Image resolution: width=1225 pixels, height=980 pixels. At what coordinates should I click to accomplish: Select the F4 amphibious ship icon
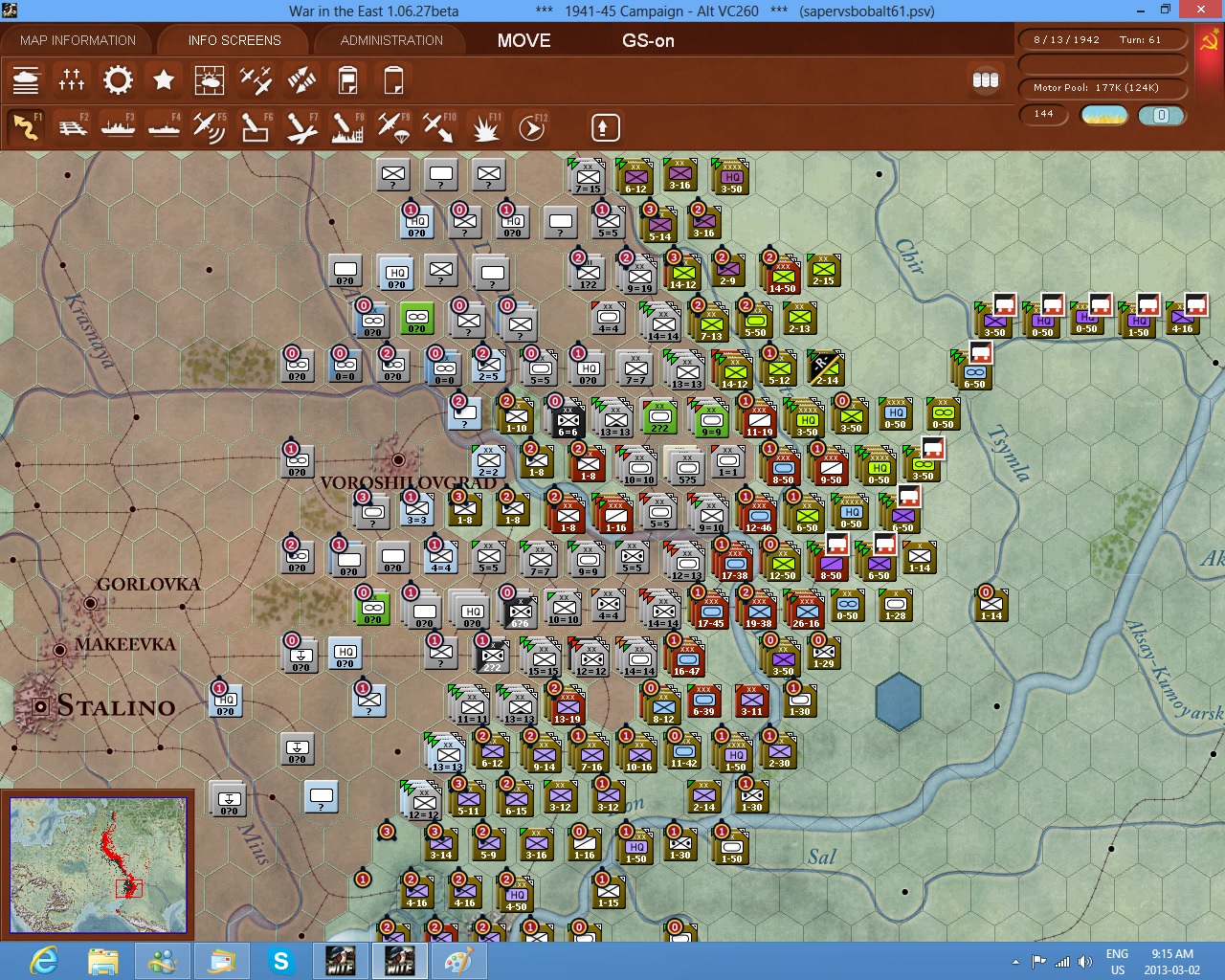pyautogui.click(x=164, y=126)
